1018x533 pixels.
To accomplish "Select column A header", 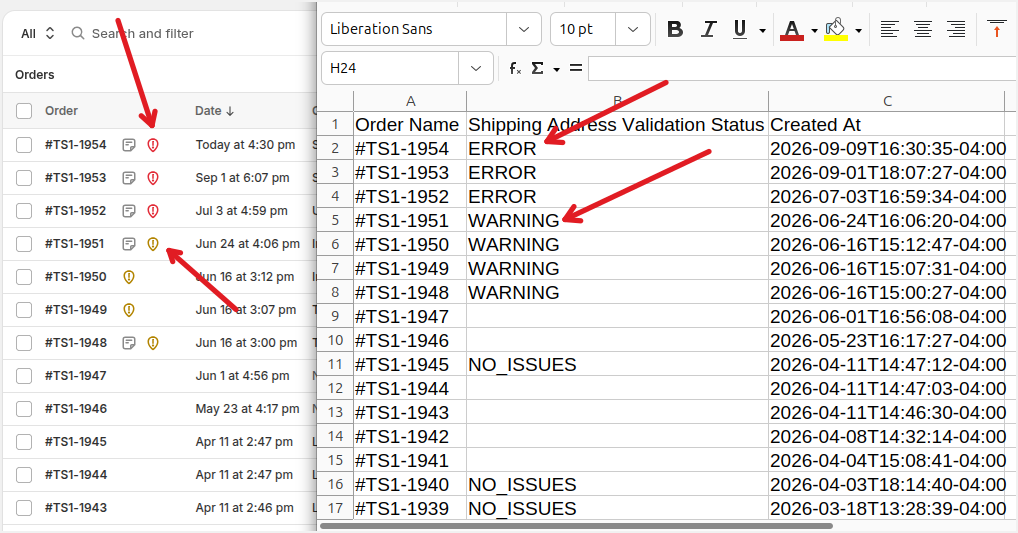I will tap(410, 101).
